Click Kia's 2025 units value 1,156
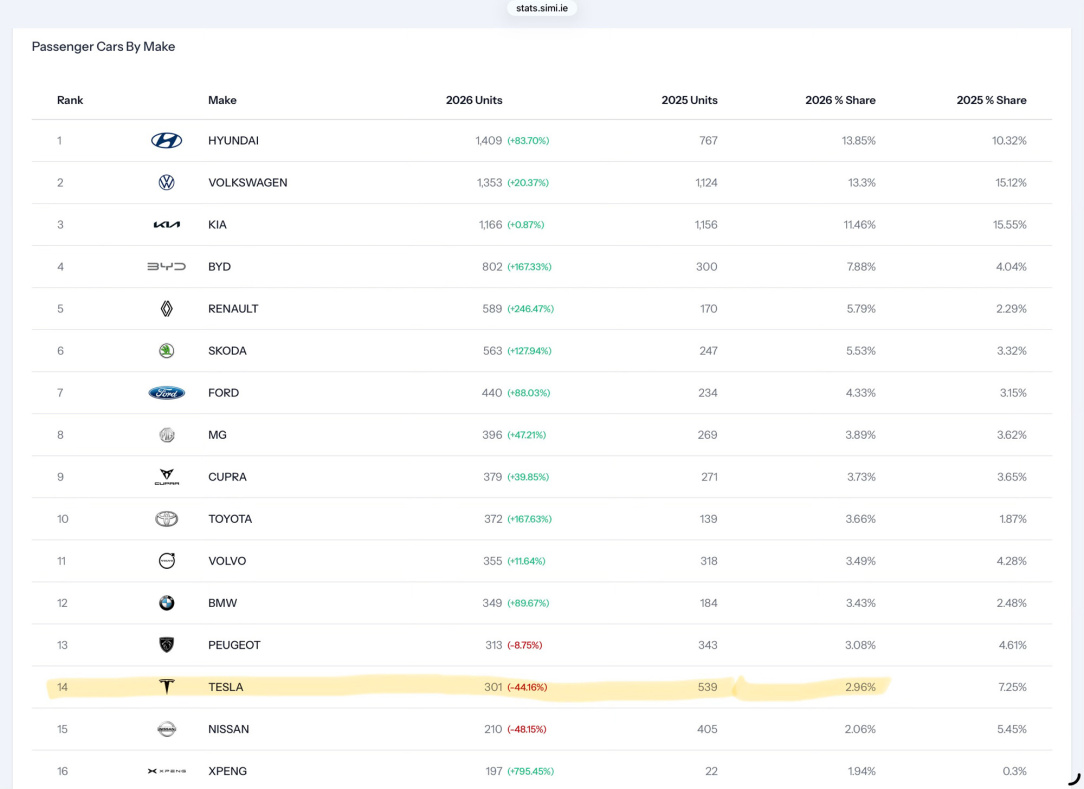Screen dimensions: 1084x789 (706, 225)
